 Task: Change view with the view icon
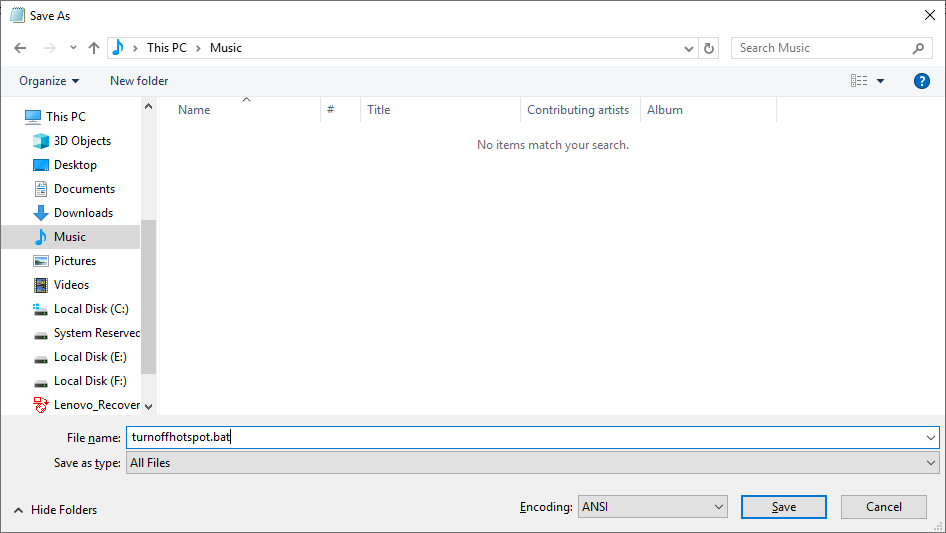click(859, 81)
